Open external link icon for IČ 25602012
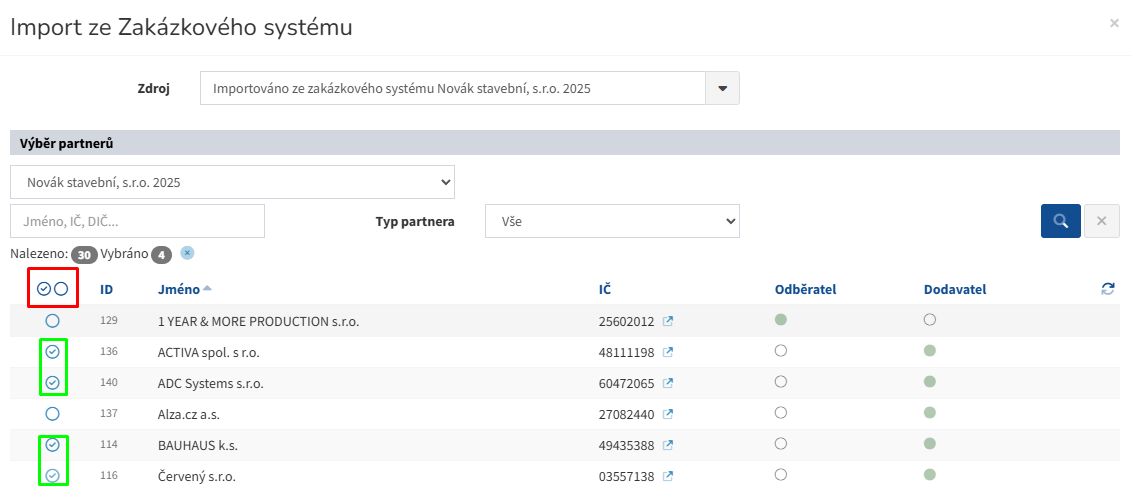Screen dimensions: 1131x490 668,321
